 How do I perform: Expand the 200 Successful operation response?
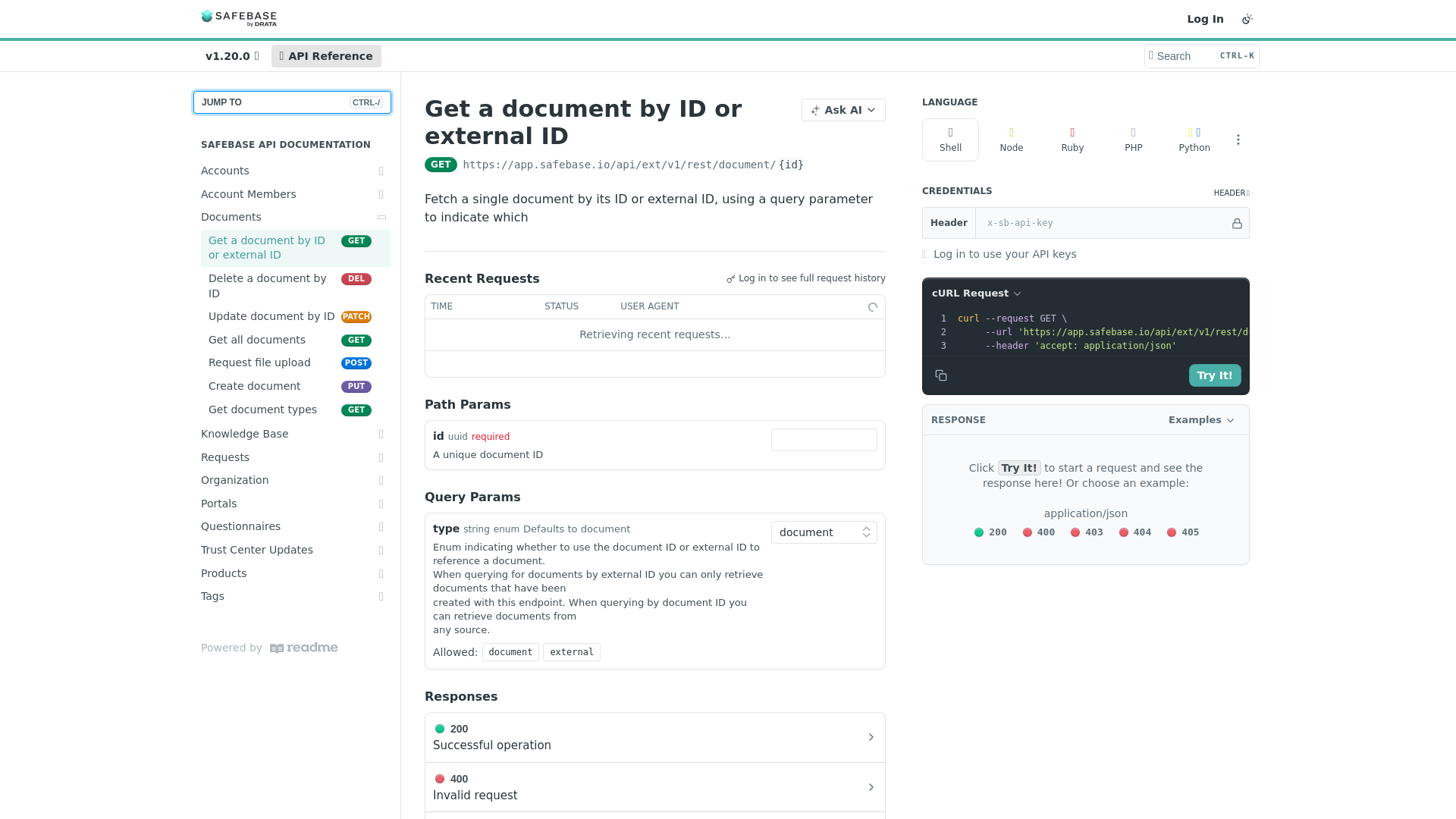point(655,737)
